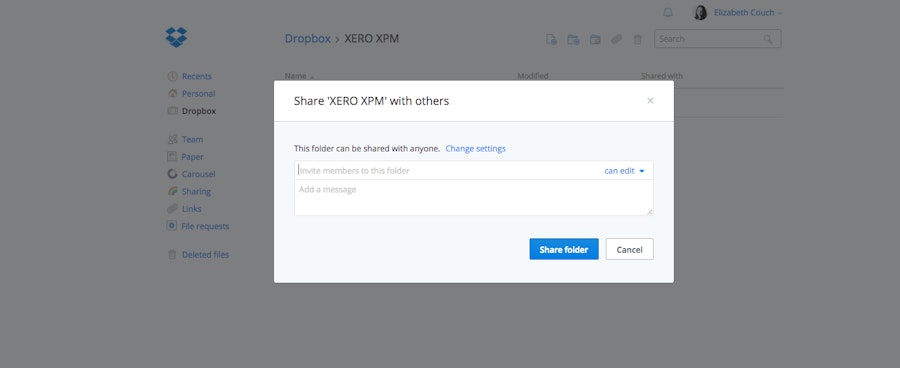Click the Modified column header
This screenshot has width=900, height=368.
pos(533,76)
